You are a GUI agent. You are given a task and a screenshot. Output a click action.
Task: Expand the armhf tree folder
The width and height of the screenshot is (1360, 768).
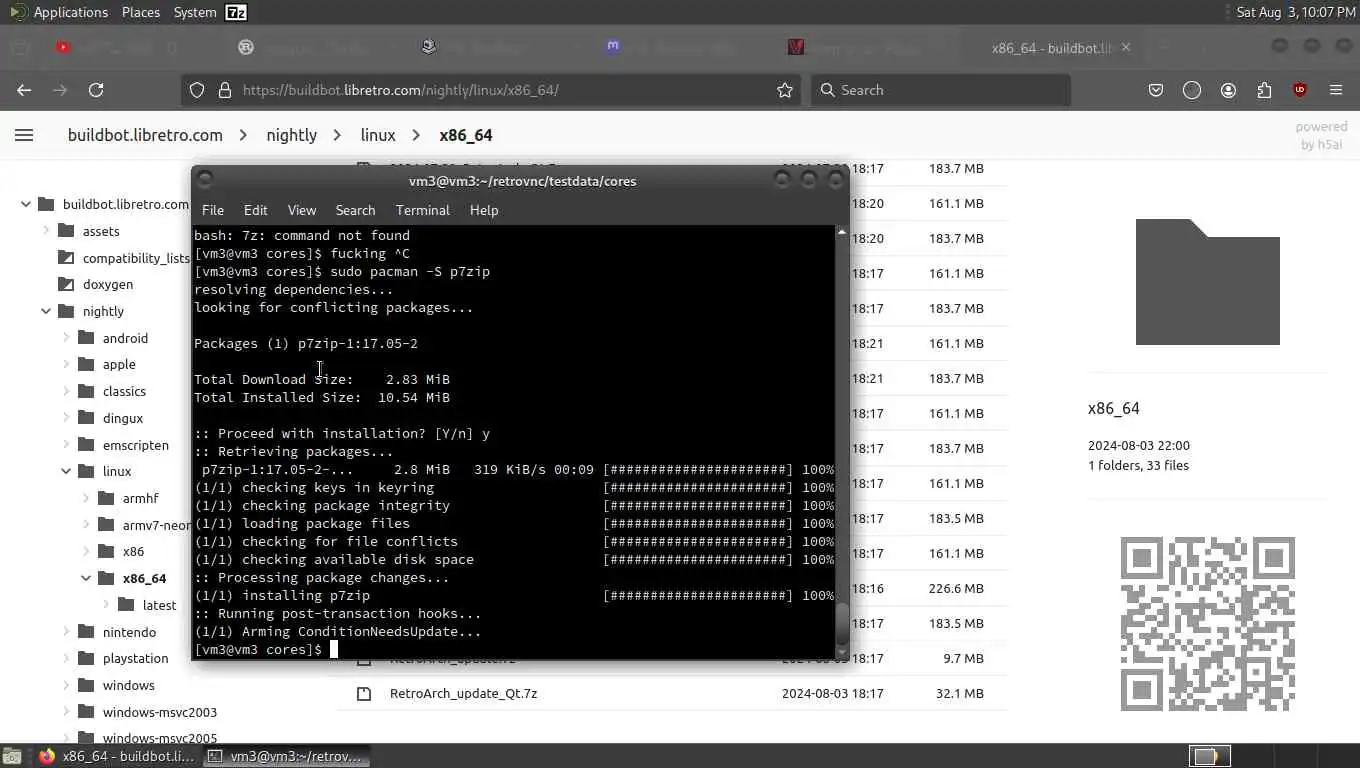coord(86,498)
